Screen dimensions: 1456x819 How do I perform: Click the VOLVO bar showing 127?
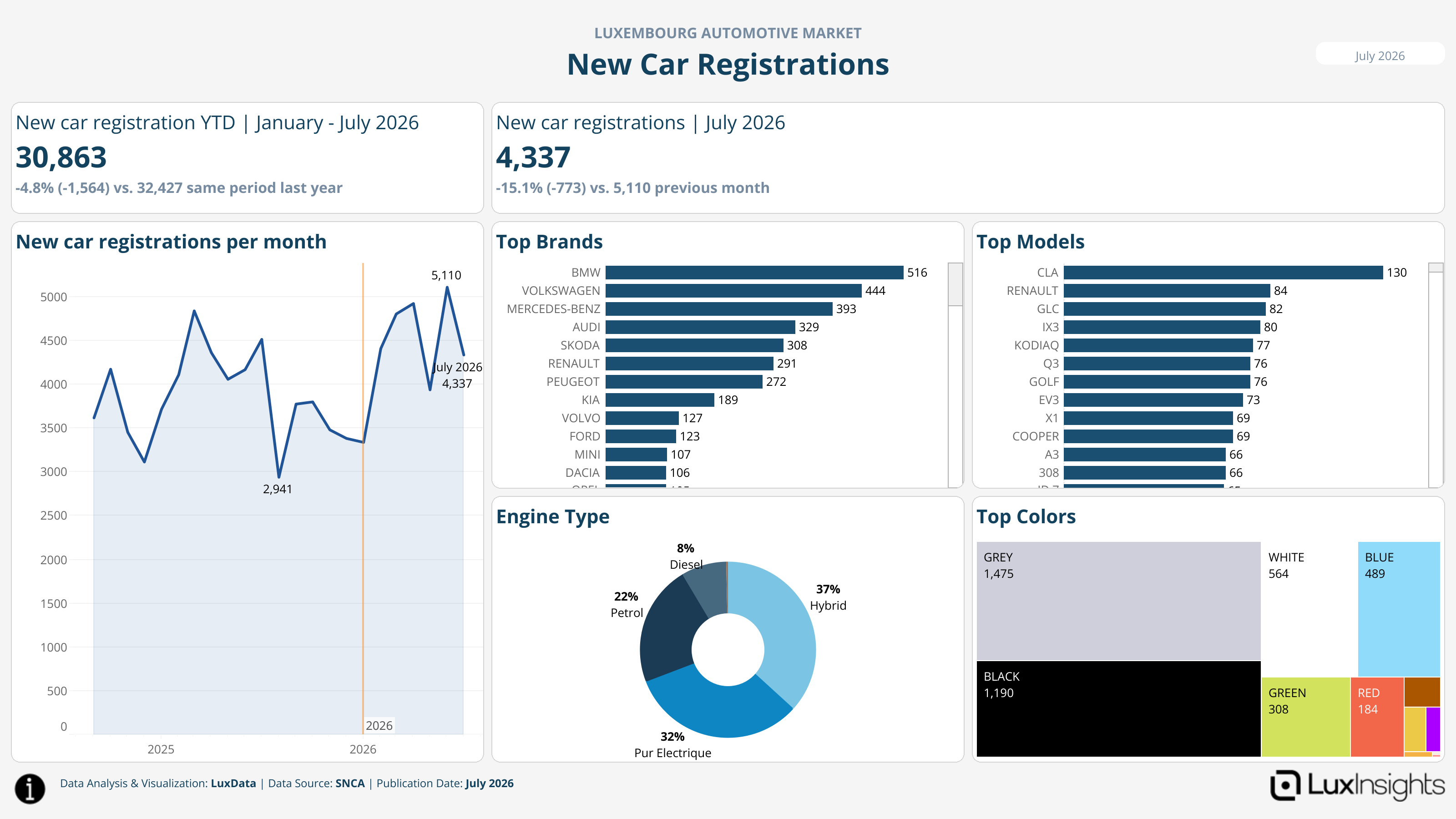coord(642,418)
